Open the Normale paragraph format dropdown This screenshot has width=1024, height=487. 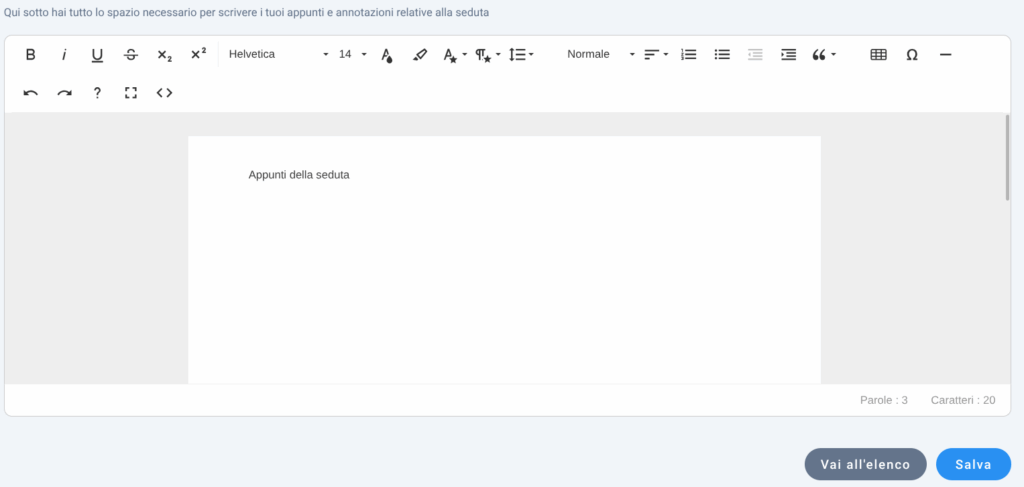(600, 55)
